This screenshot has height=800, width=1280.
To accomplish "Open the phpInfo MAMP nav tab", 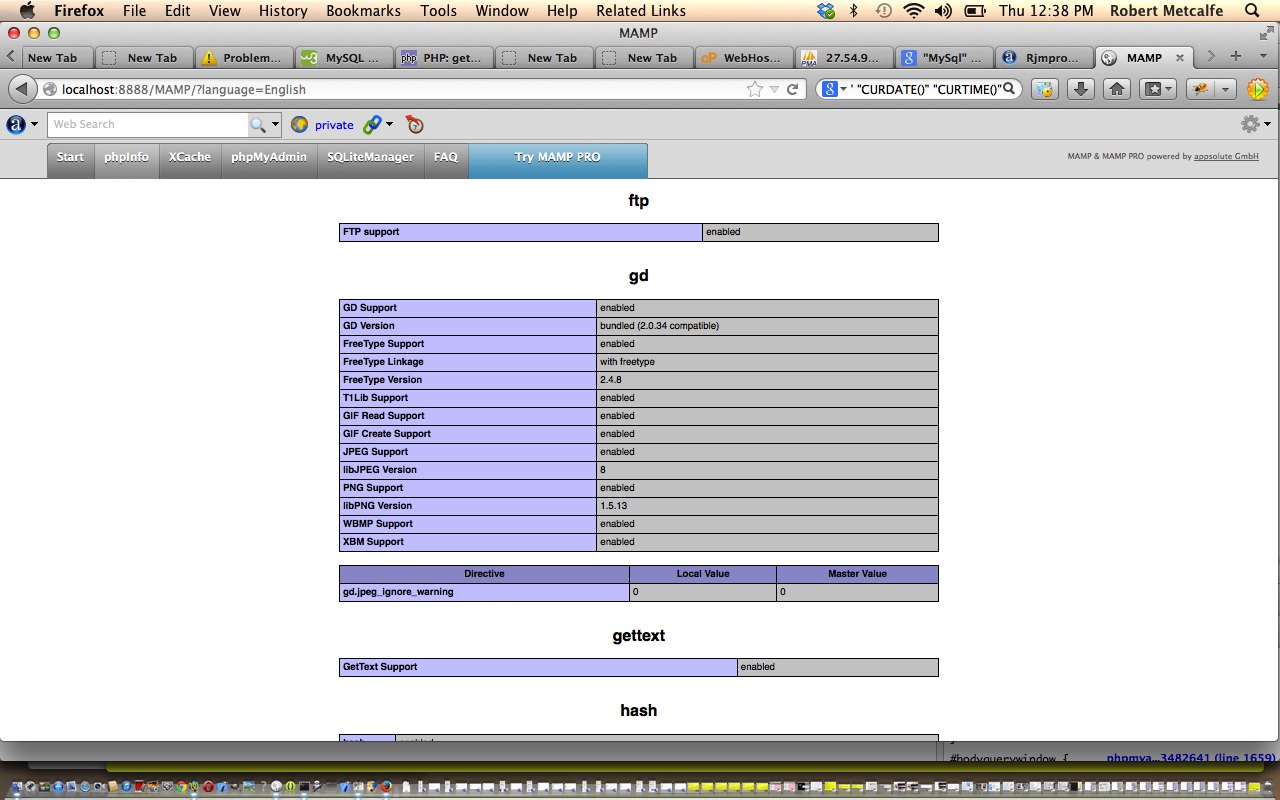I will tap(126, 160).
